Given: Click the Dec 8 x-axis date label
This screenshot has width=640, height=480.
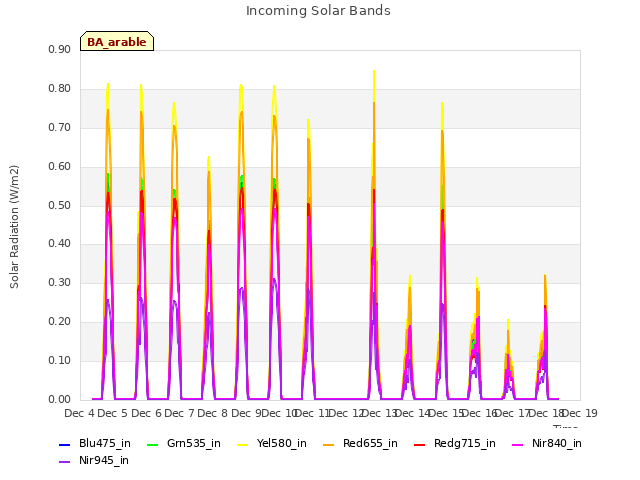Looking at the screenshot, I should point(213,413).
